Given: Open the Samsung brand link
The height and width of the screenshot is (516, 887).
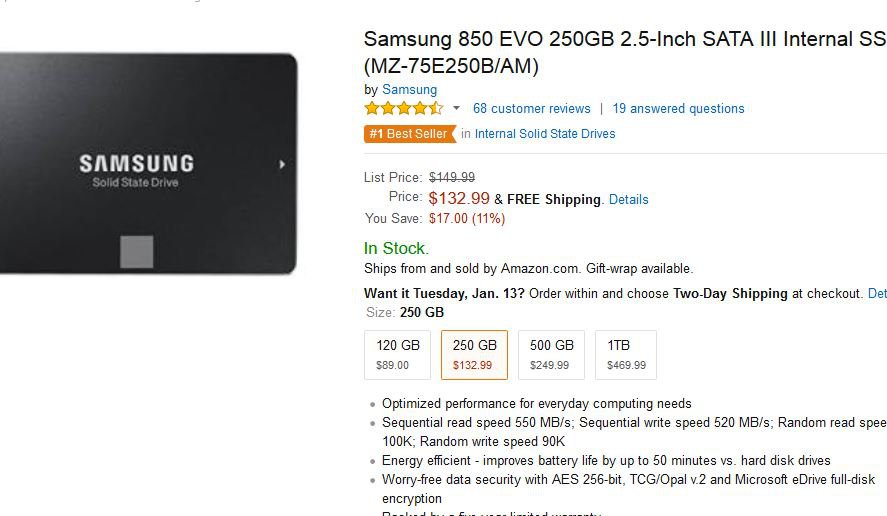Looking at the screenshot, I should (410, 89).
